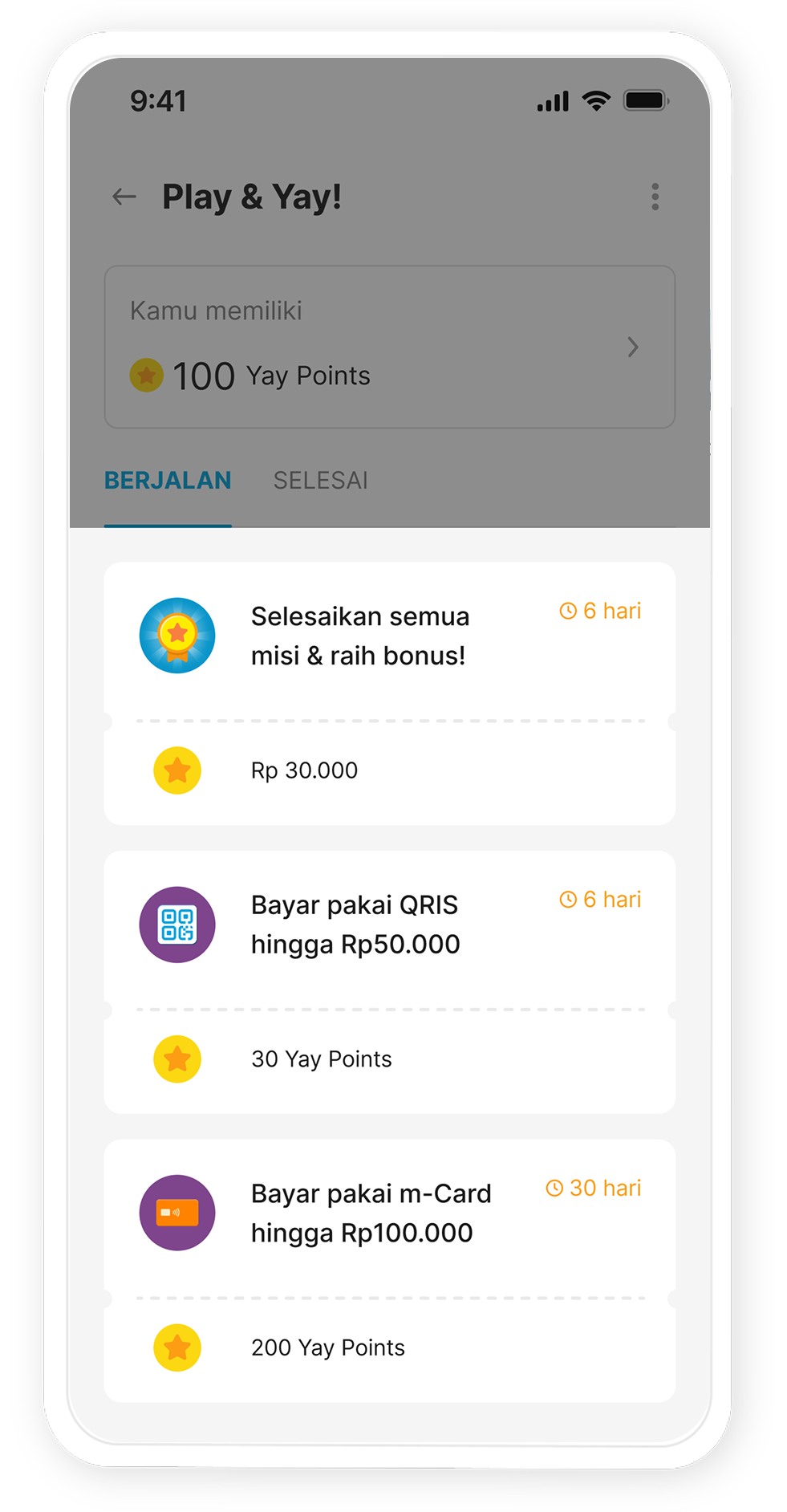This screenshot has width=787, height=1512.
Task: Tap the back arrow icon
Action: click(124, 197)
